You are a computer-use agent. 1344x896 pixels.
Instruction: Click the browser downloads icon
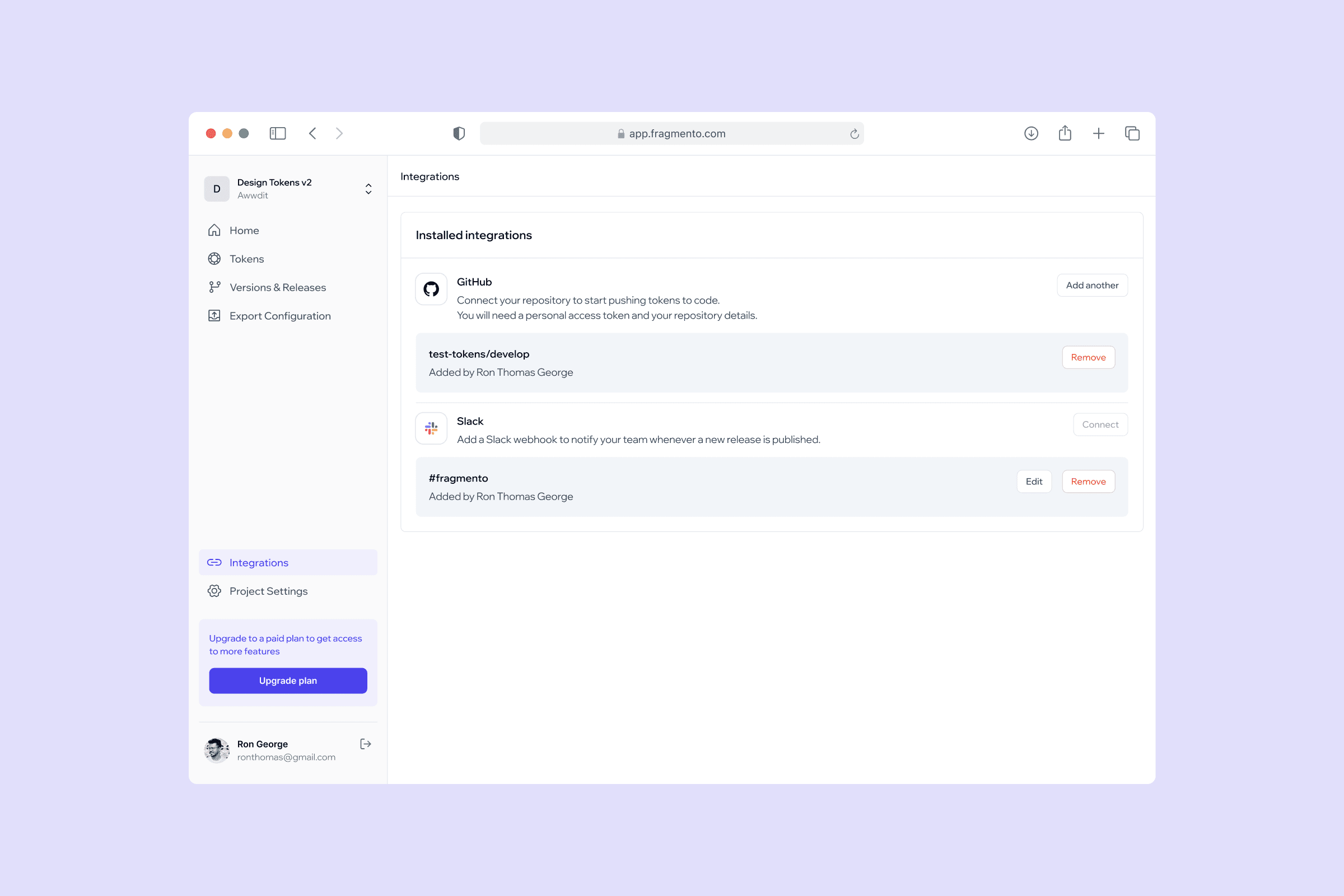point(1031,133)
